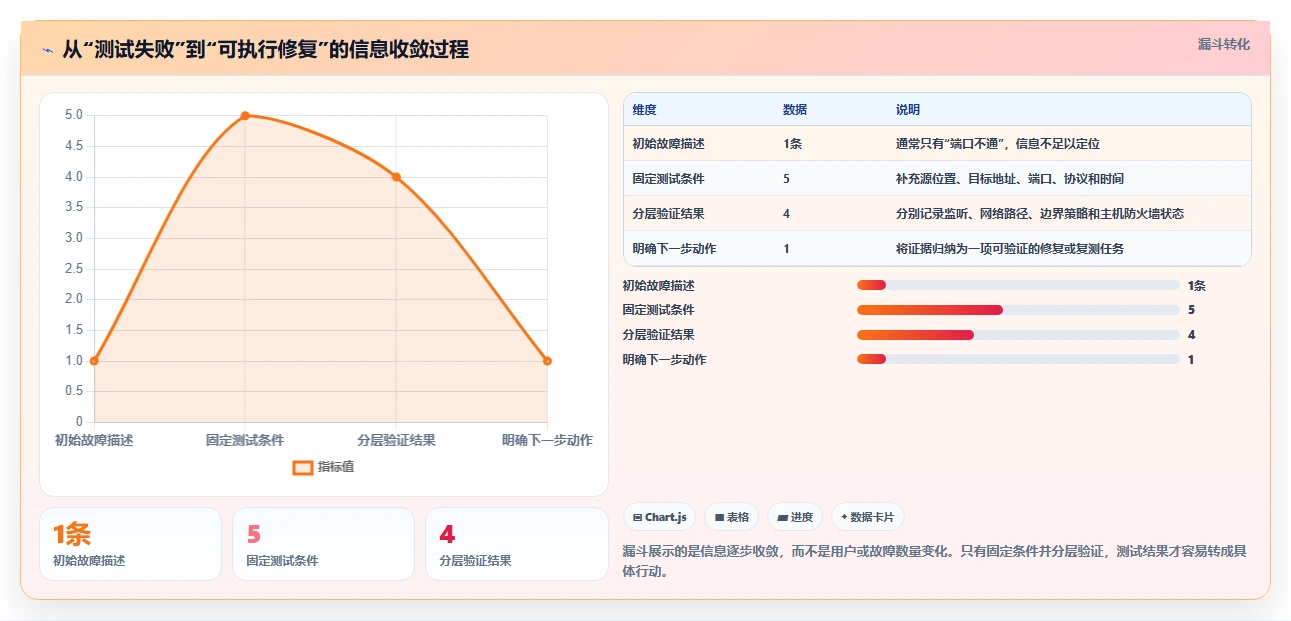
Task: Click the 漏斗转化 badge in the header
Action: point(1224,45)
